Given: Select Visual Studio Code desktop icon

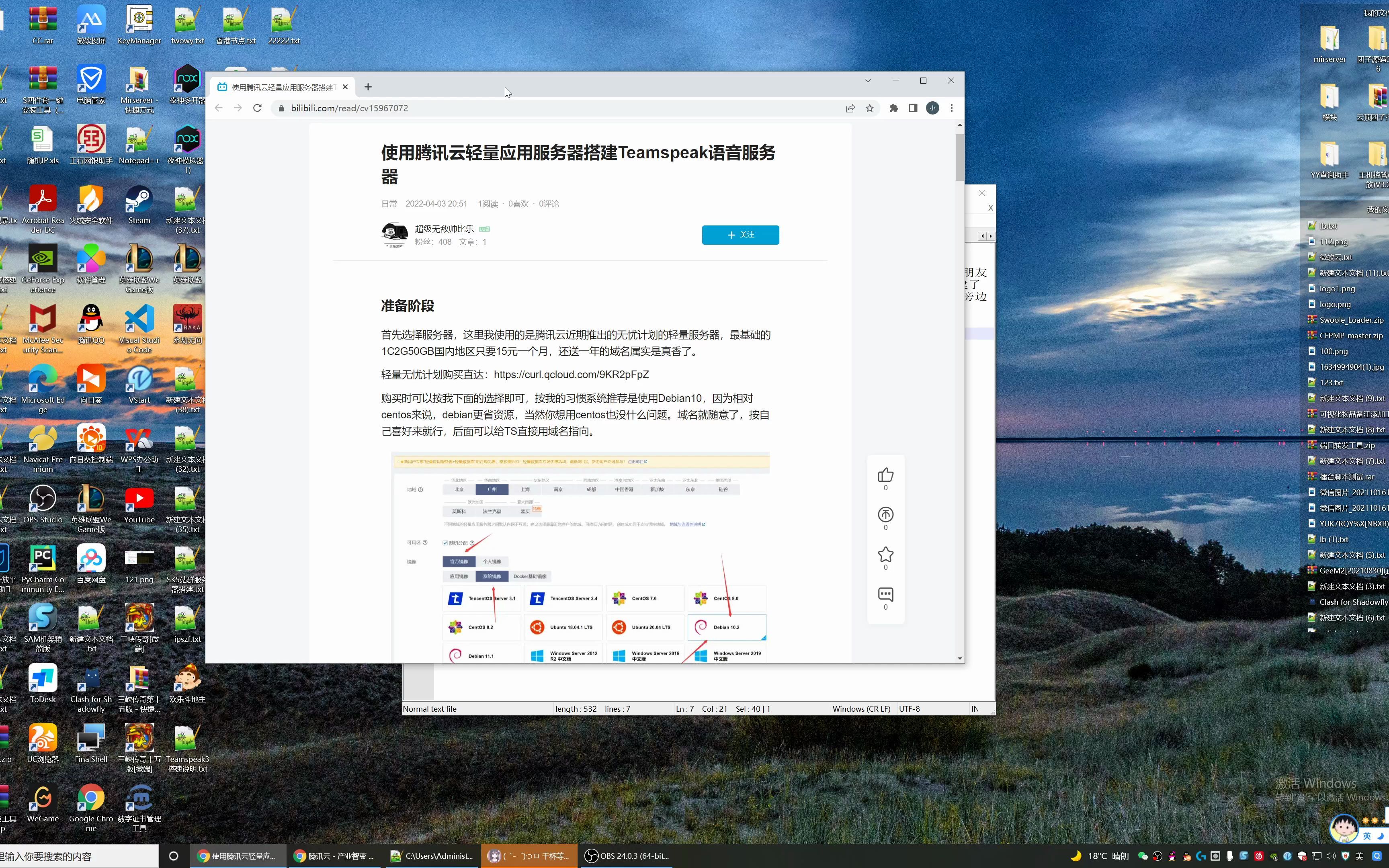Looking at the screenshot, I should tap(139, 329).
